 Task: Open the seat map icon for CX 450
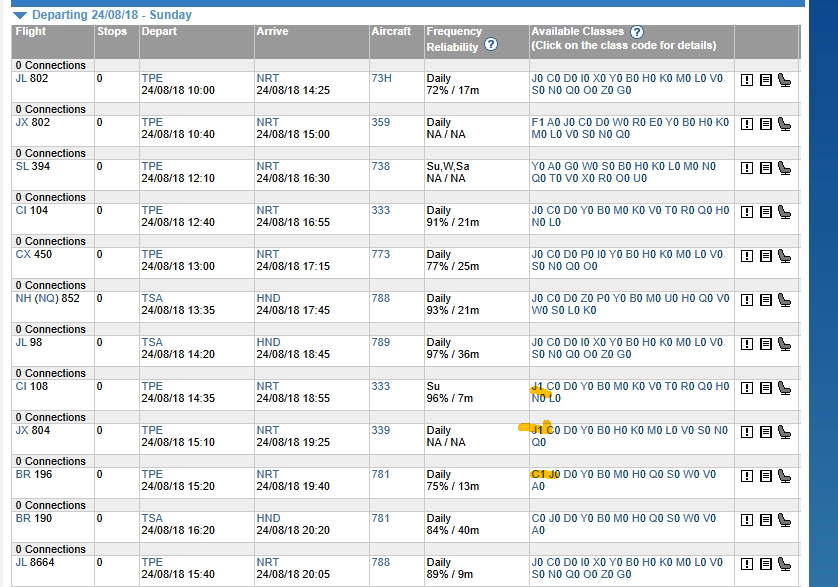click(784, 256)
